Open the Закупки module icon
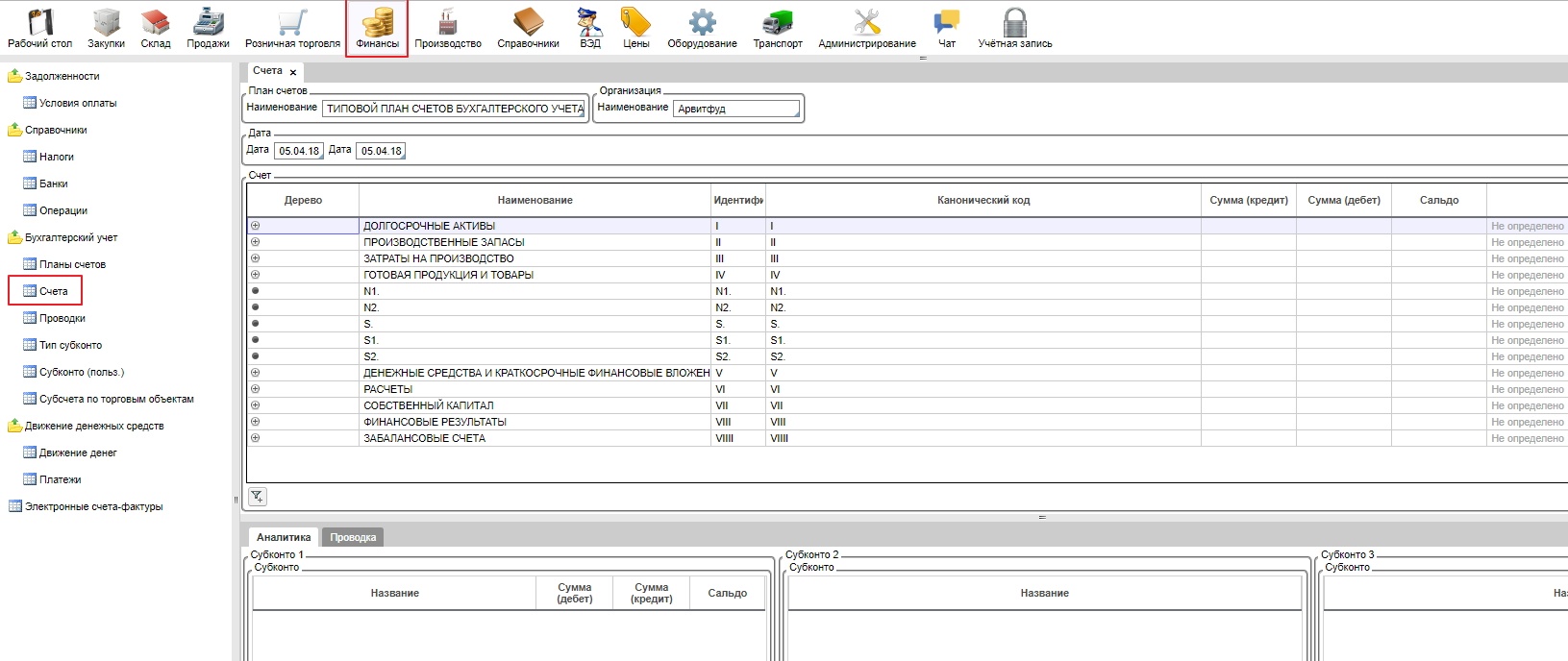The height and width of the screenshot is (661, 1568). pyautogui.click(x=106, y=23)
